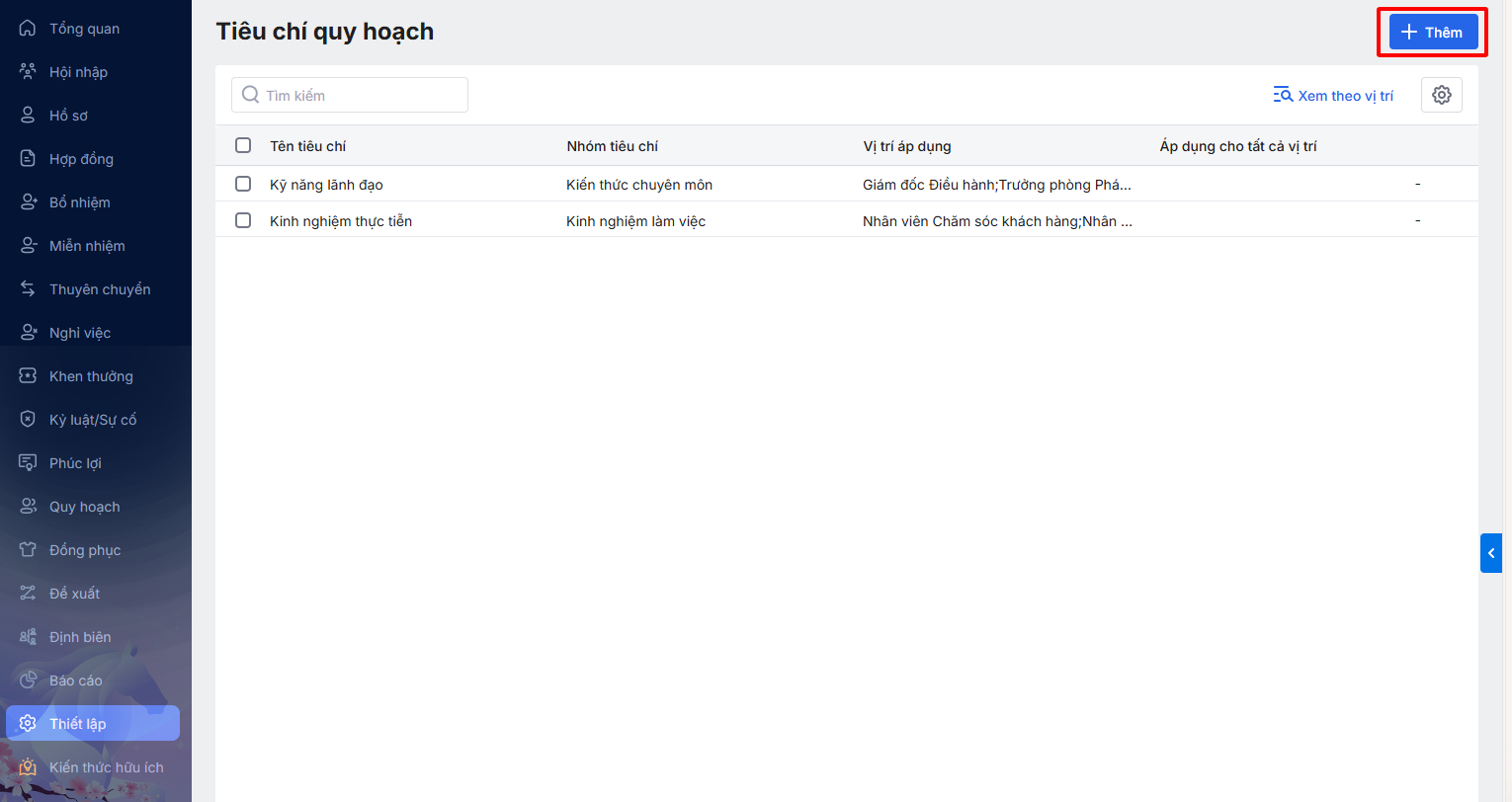Click the gear settings icon above table
Image resolution: width=1512 pixels, height=802 pixels.
click(x=1441, y=95)
